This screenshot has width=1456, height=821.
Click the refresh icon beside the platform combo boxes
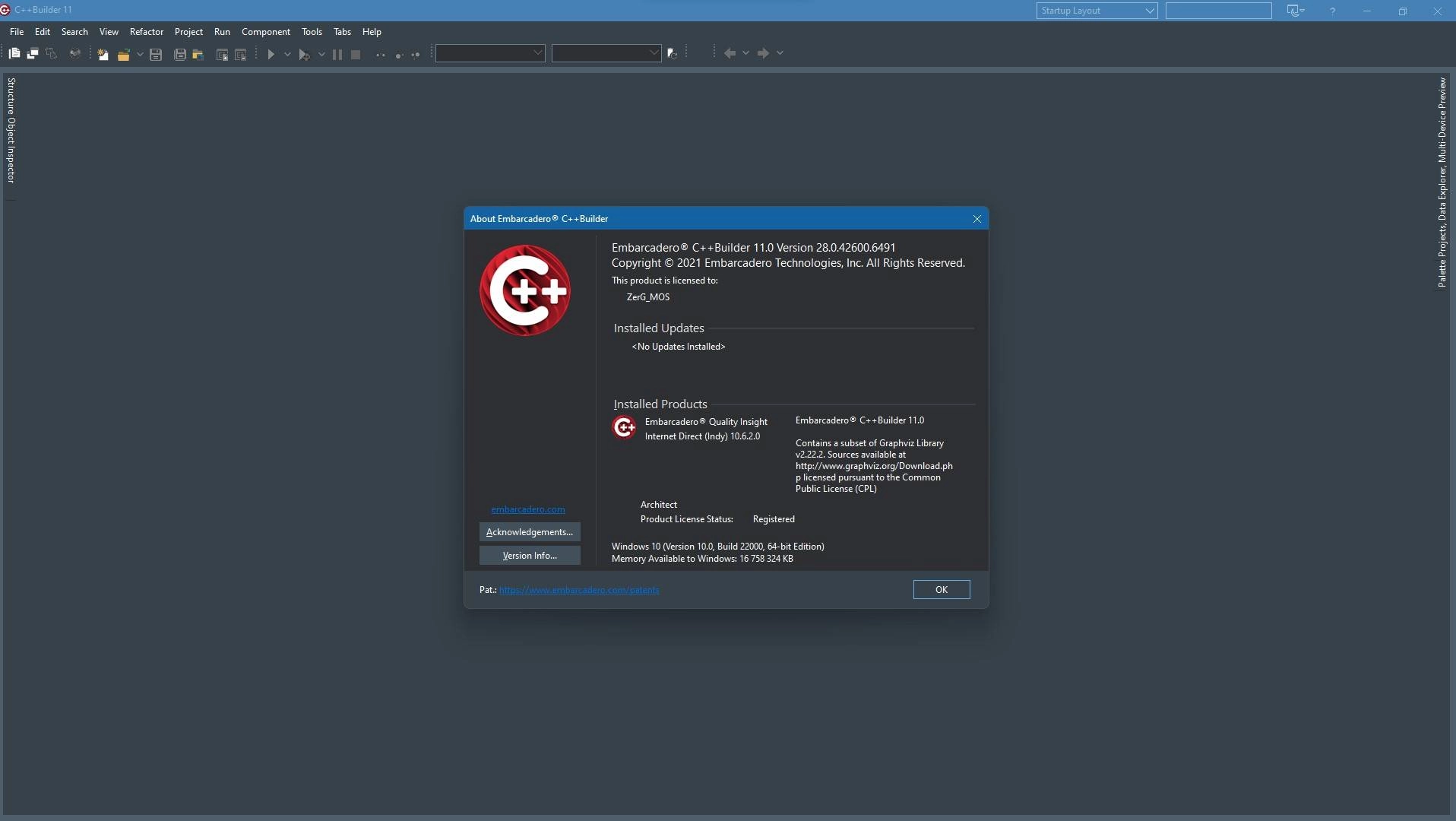click(x=673, y=53)
